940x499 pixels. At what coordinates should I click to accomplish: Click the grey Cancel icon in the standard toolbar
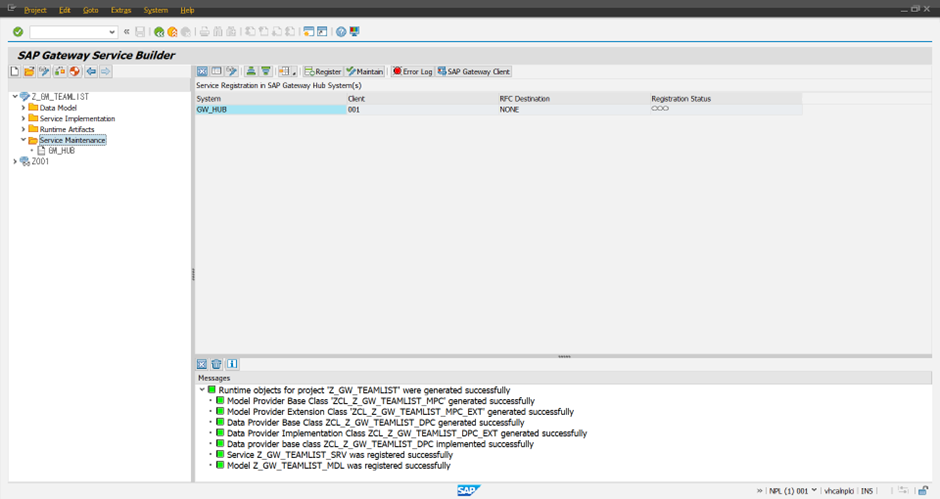coord(186,32)
